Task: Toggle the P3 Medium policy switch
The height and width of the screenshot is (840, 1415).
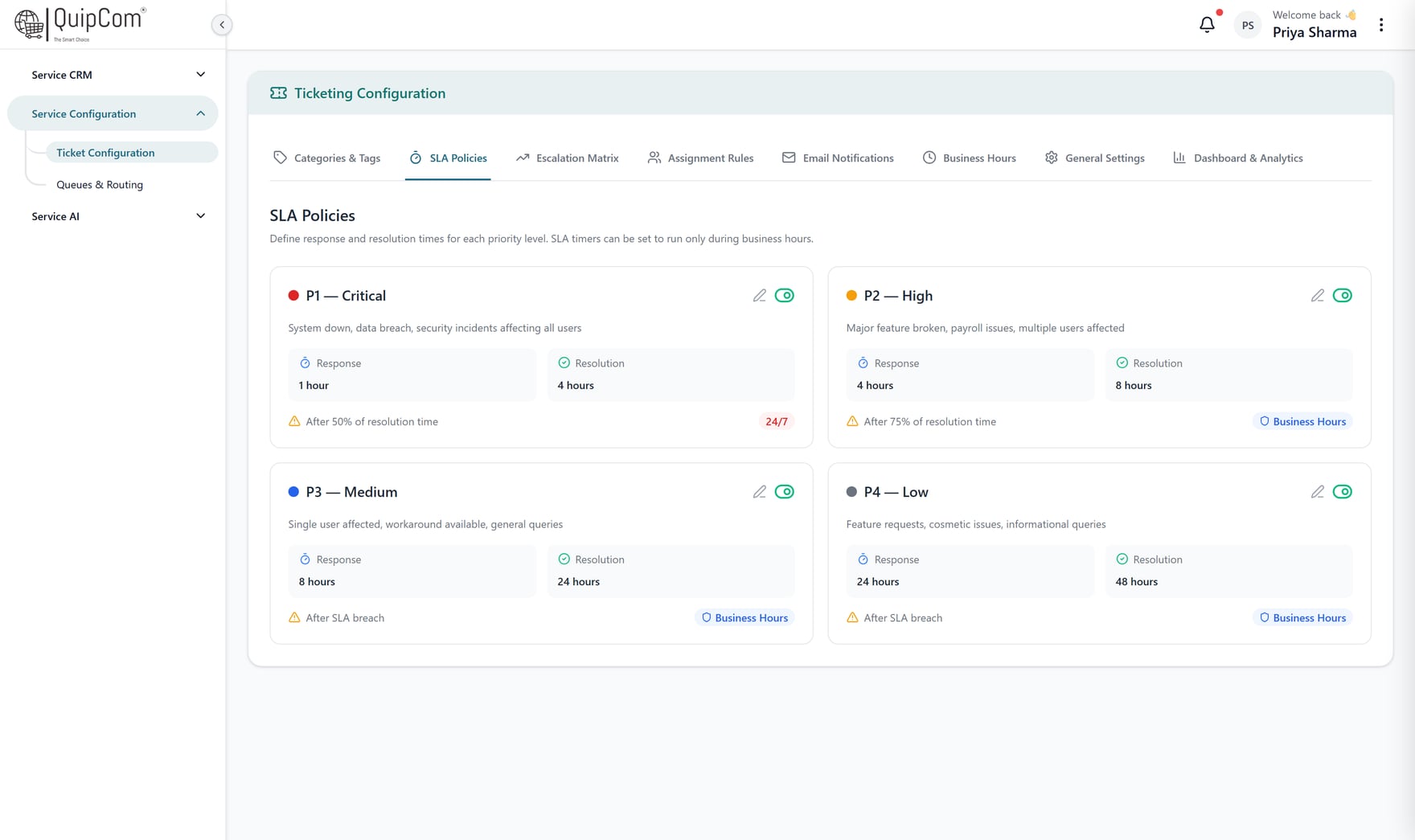Action: [x=785, y=492]
